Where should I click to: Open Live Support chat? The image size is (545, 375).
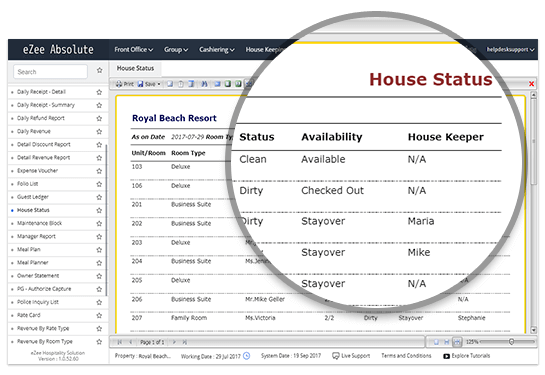(x=351, y=356)
